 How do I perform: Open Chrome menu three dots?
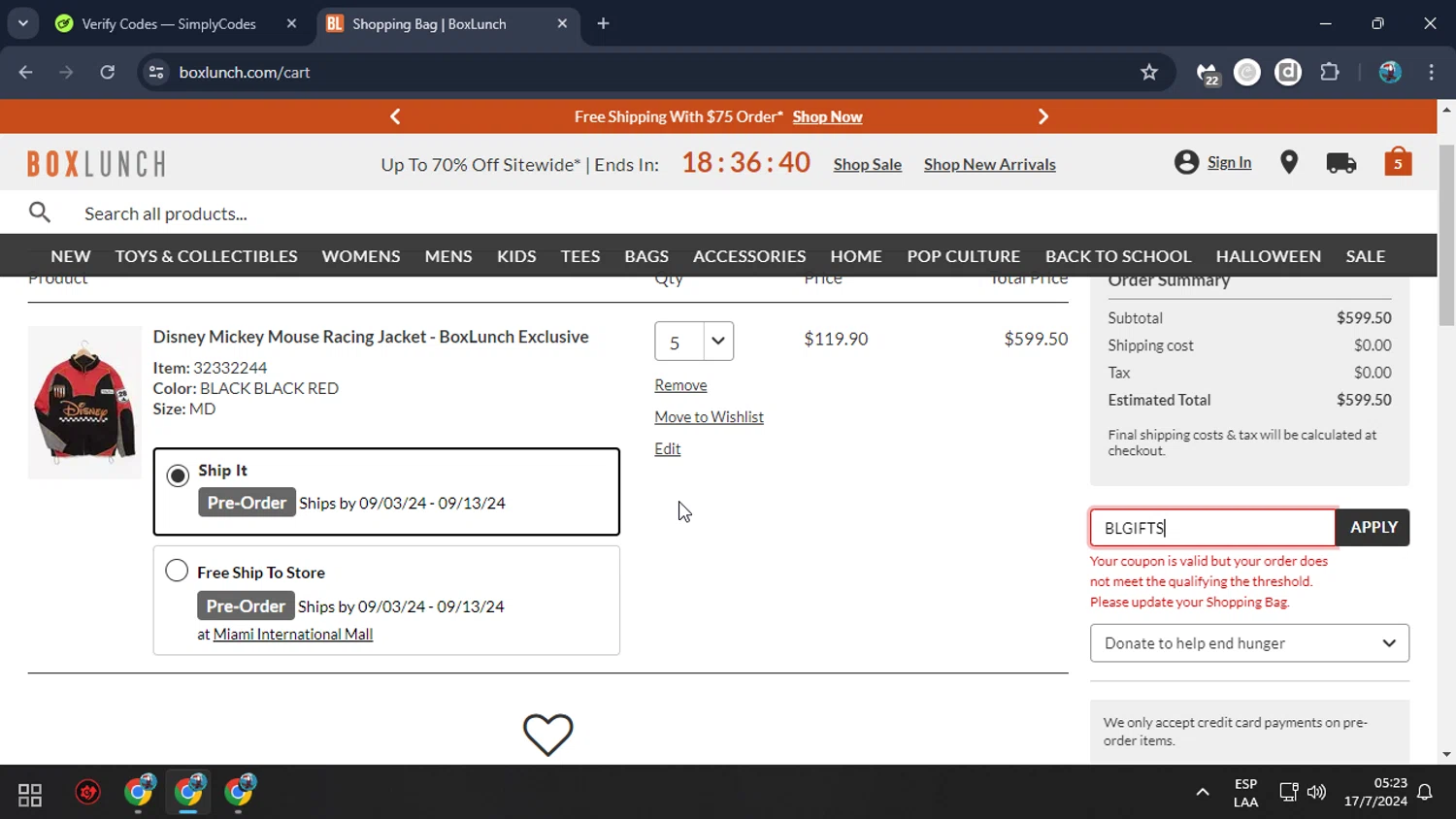point(1431,72)
